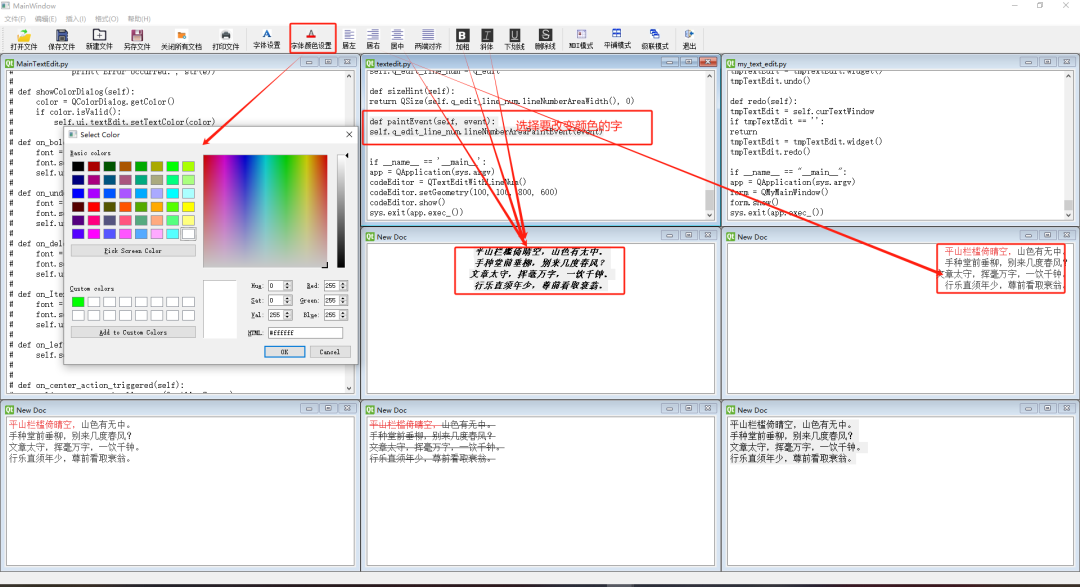Click 'return' line in my_text_edit.py
This screenshot has height=587, width=1080.
(x=743, y=132)
